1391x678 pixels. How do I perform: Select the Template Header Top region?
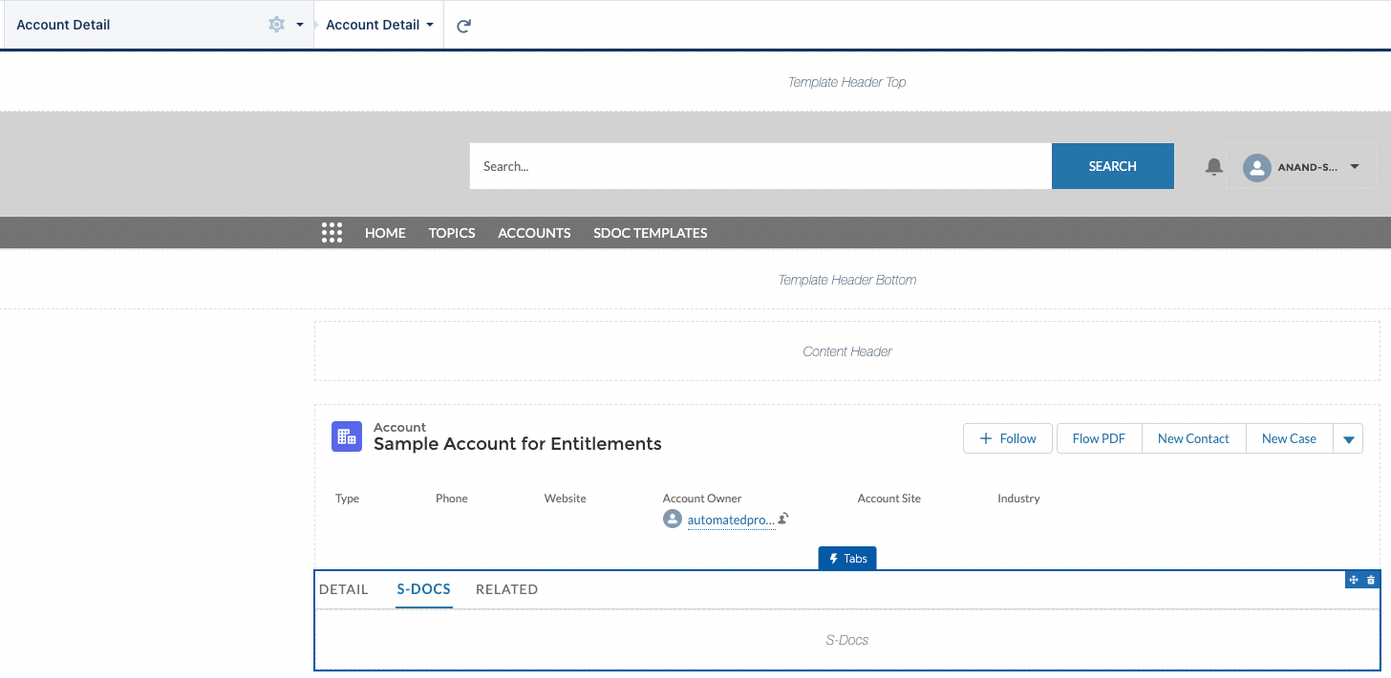pos(847,82)
